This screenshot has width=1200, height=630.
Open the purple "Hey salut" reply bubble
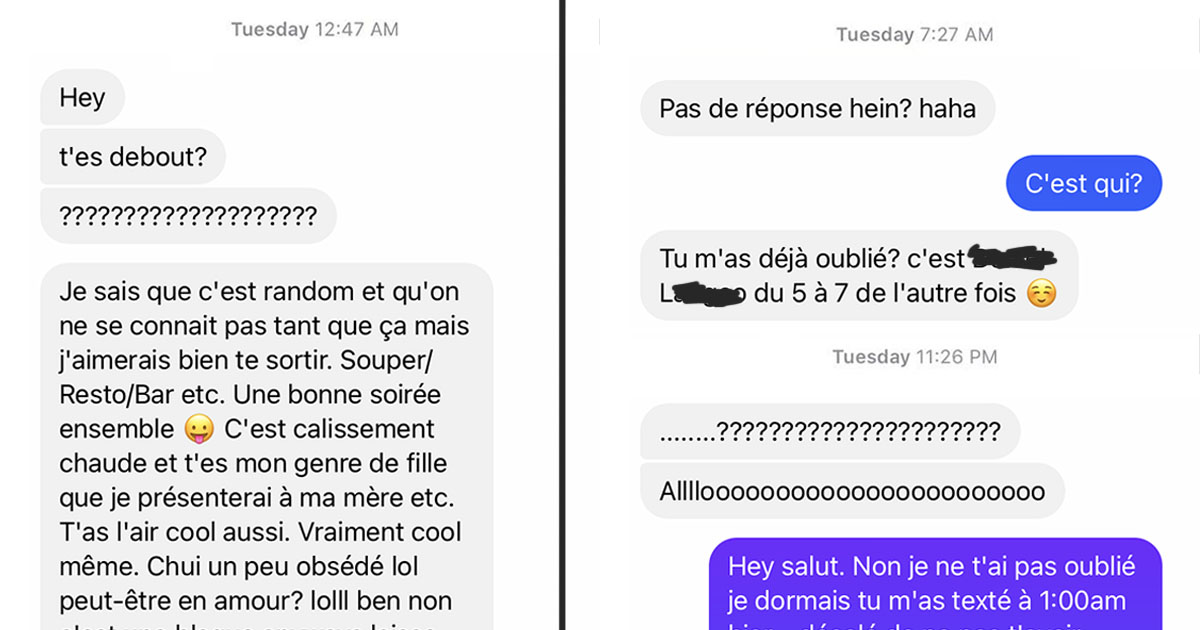[935, 584]
